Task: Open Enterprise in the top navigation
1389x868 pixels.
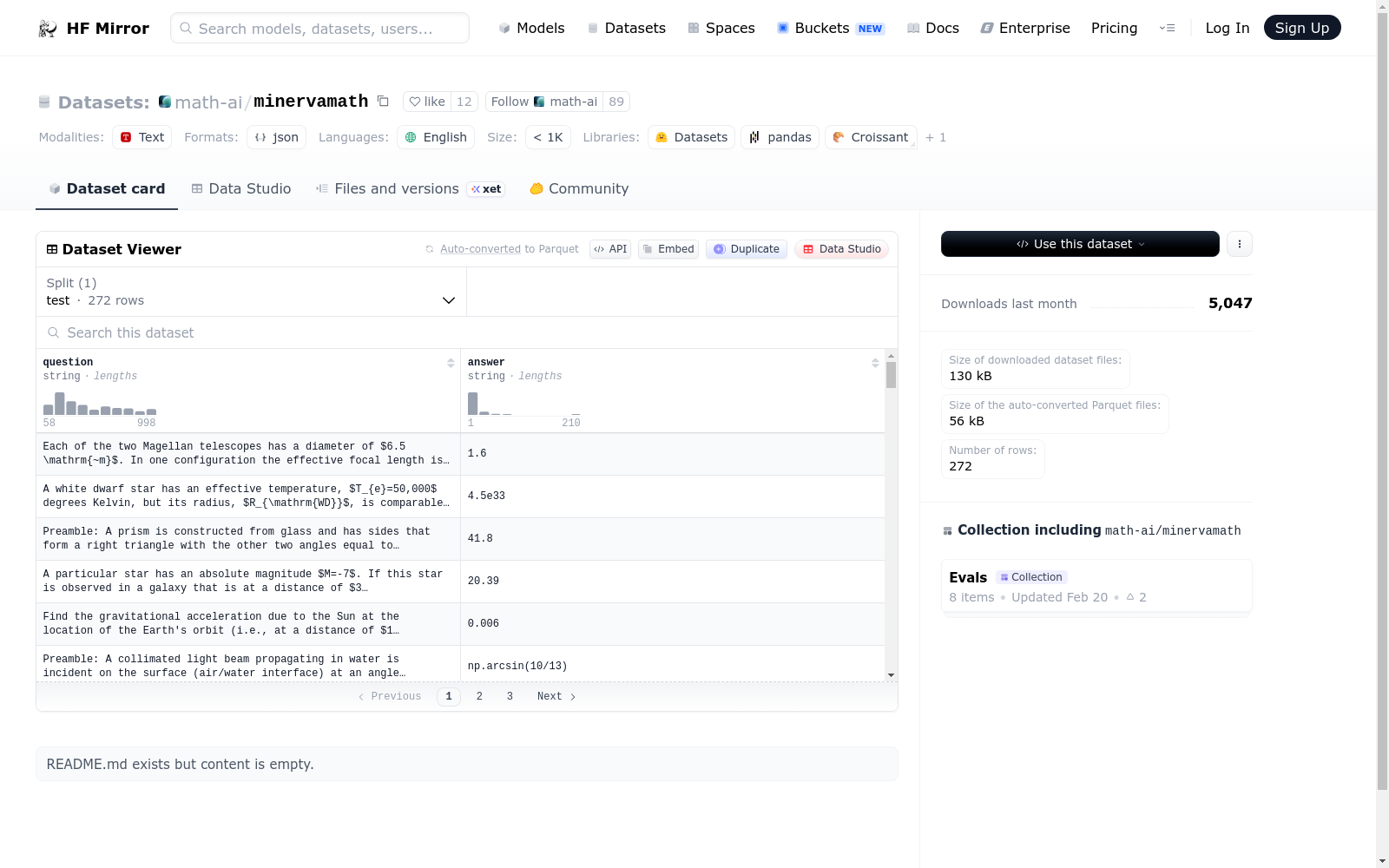Action: coord(1025,29)
